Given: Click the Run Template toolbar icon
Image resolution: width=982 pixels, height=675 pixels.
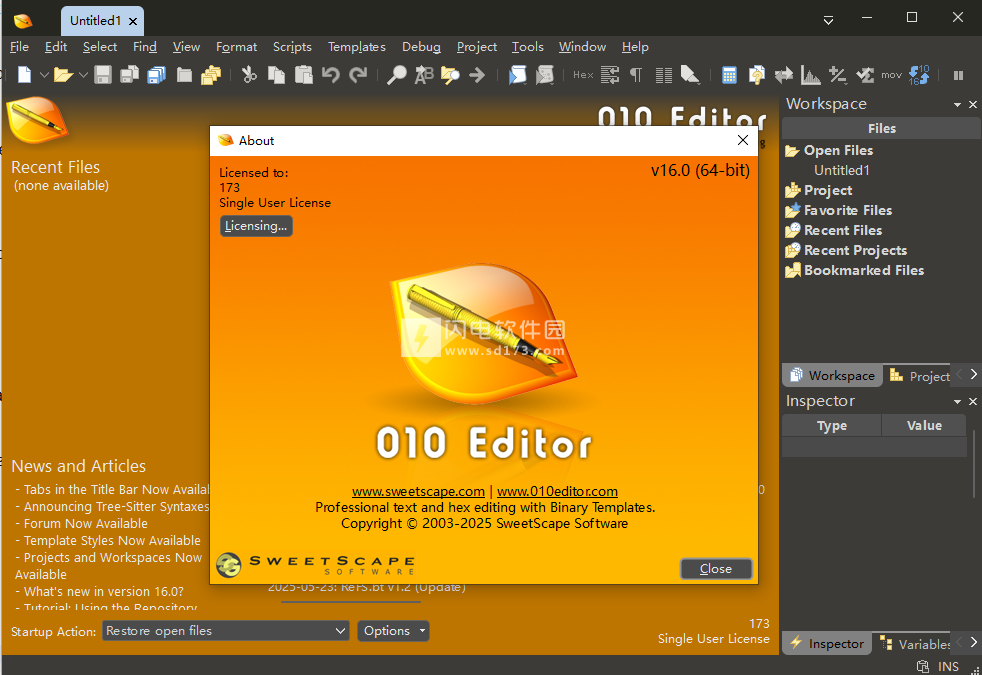Looking at the screenshot, I should [x=545, y=75].
